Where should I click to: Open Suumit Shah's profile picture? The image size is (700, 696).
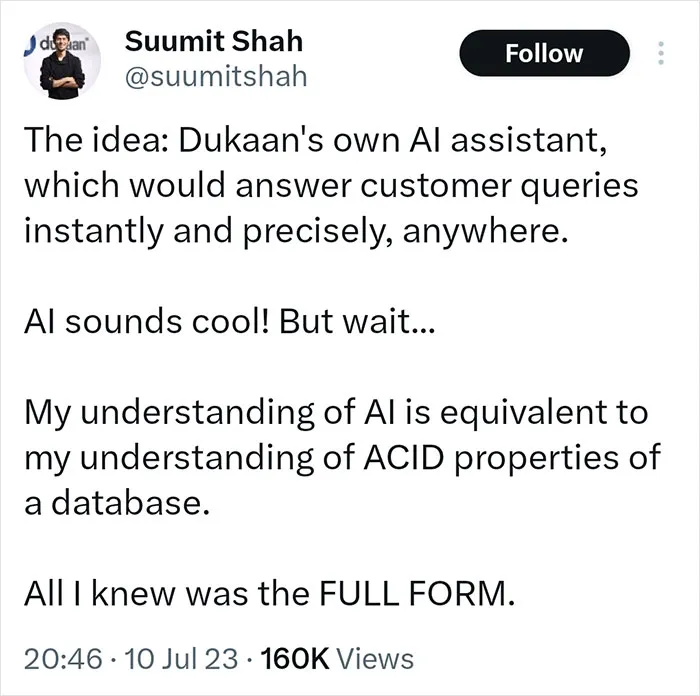62,61
